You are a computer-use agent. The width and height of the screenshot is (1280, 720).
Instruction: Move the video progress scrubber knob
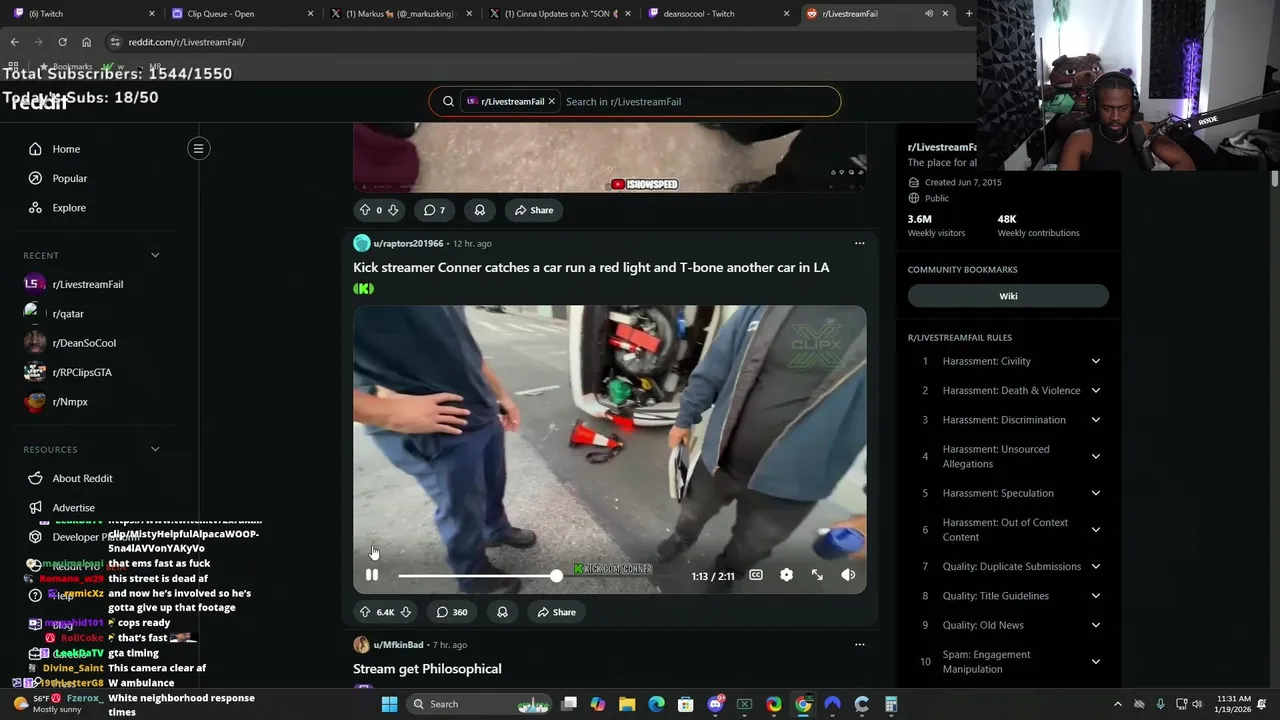[x=556, y=575]
